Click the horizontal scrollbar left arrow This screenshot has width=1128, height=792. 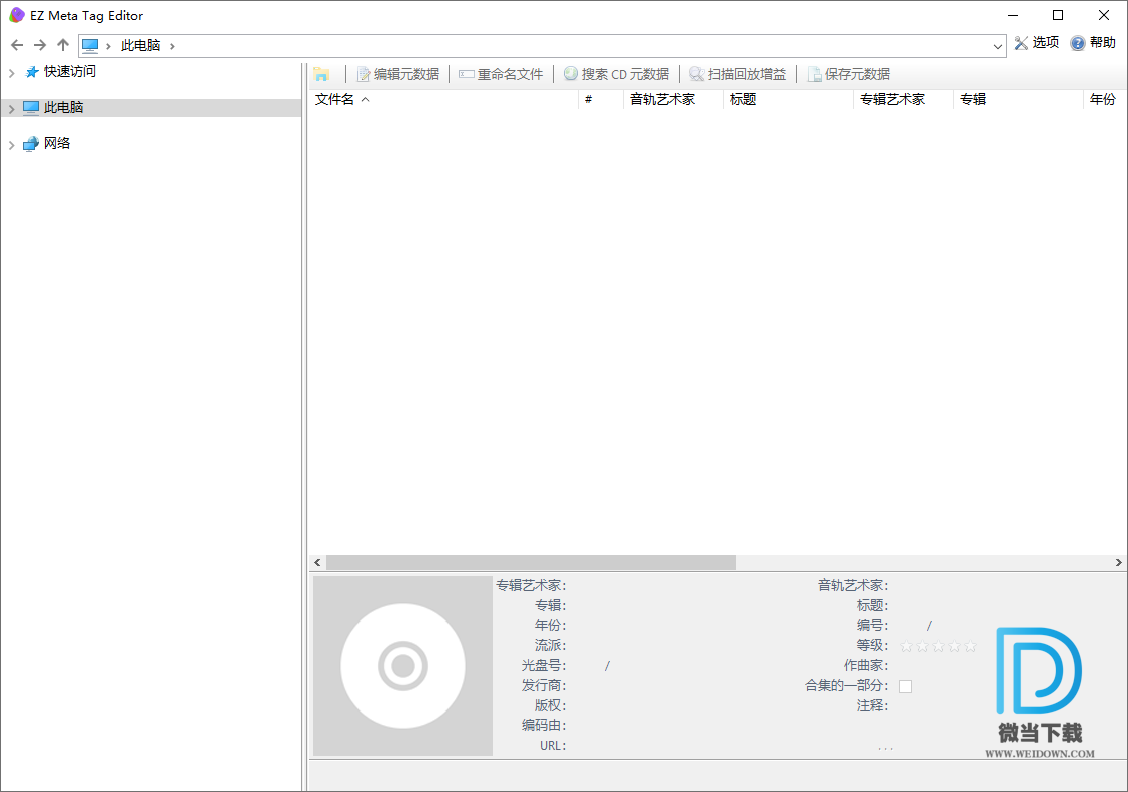[x=317, y=563]
